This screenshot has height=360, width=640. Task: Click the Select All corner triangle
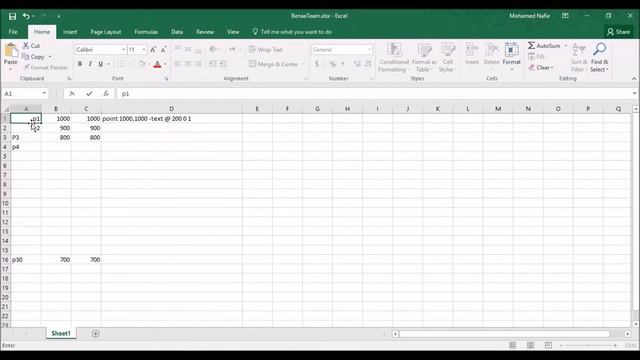point(6,109)
